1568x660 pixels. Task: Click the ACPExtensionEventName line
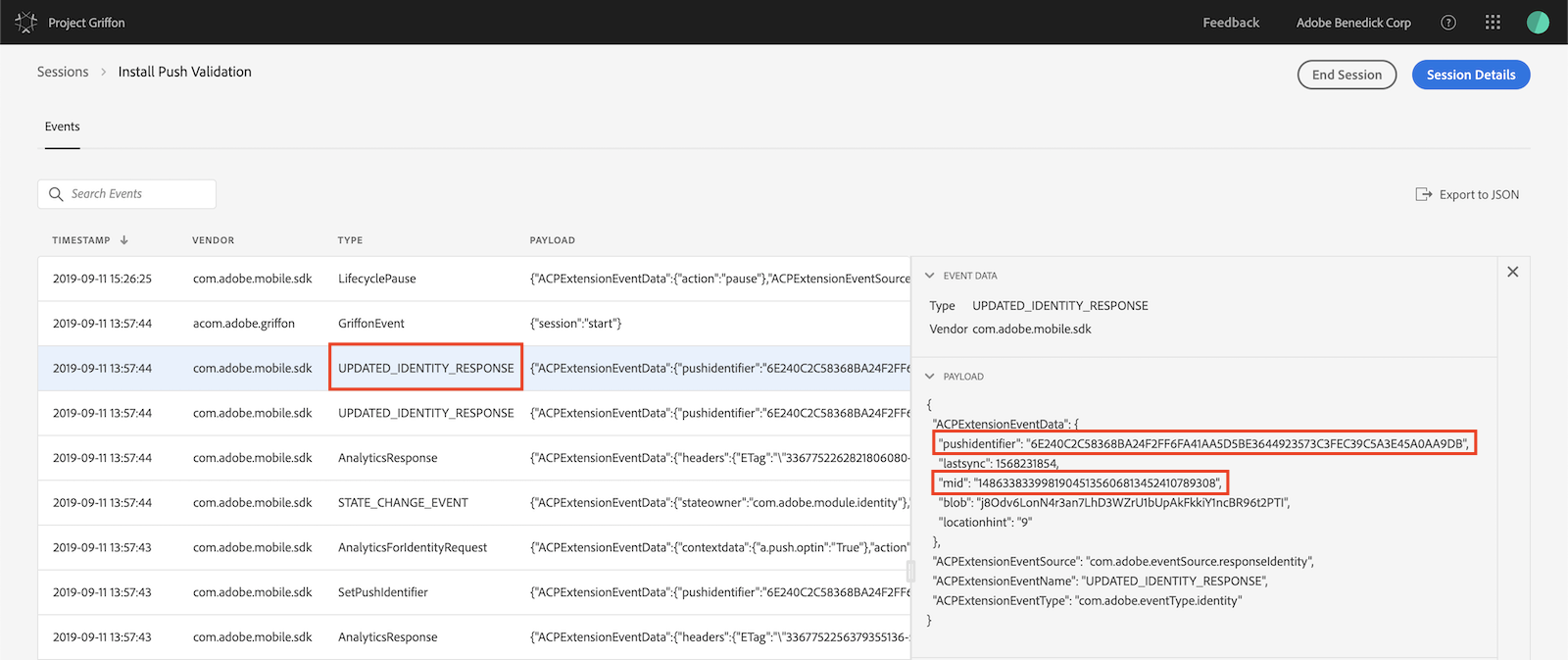pyautogui.click(x=1100, y=581)
